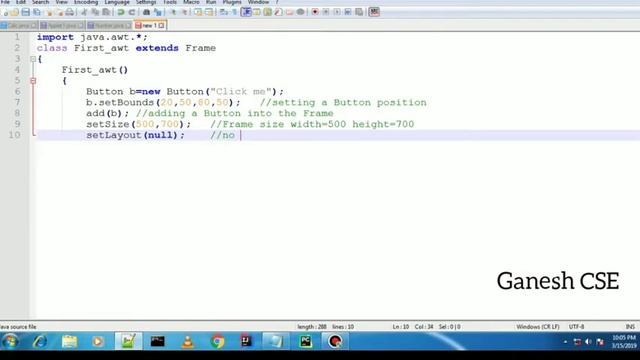
Task: Save the current file via toolbar
Action: 25,12
